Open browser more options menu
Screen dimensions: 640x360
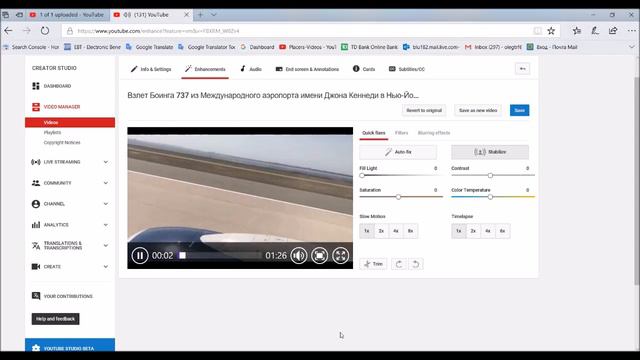pos(631,31)
